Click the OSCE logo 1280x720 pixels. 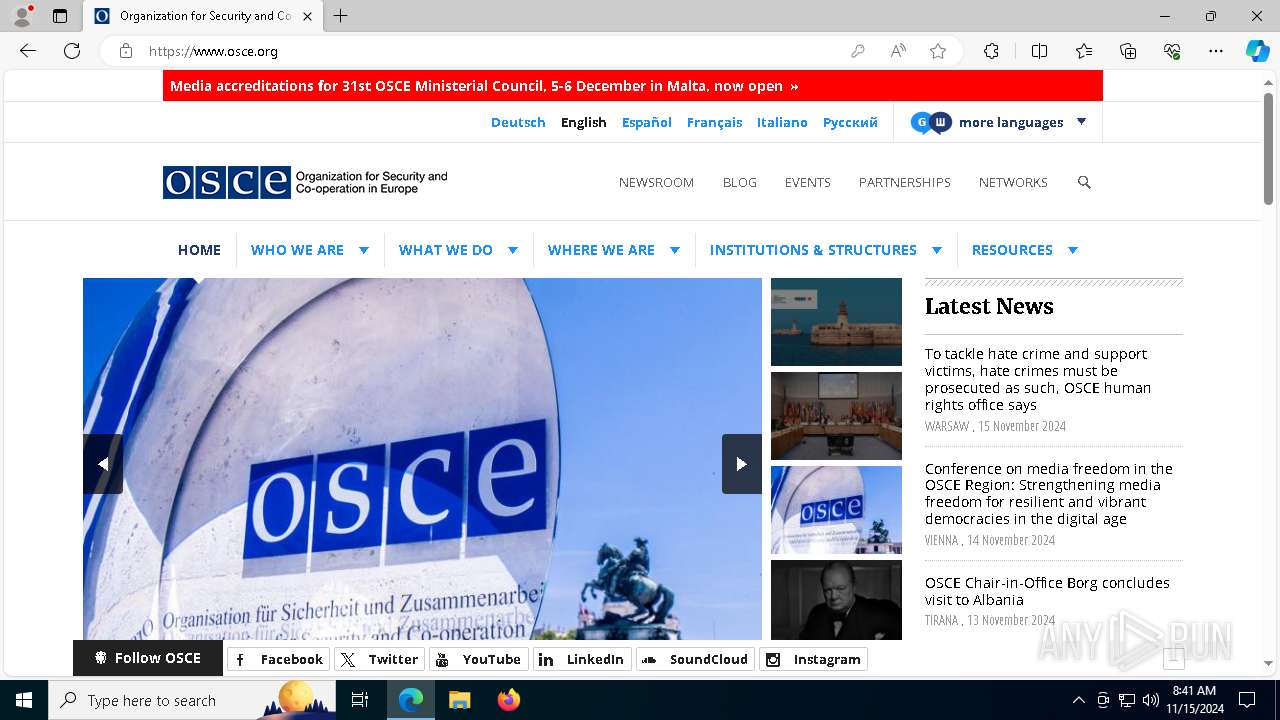tap(305, 182)
